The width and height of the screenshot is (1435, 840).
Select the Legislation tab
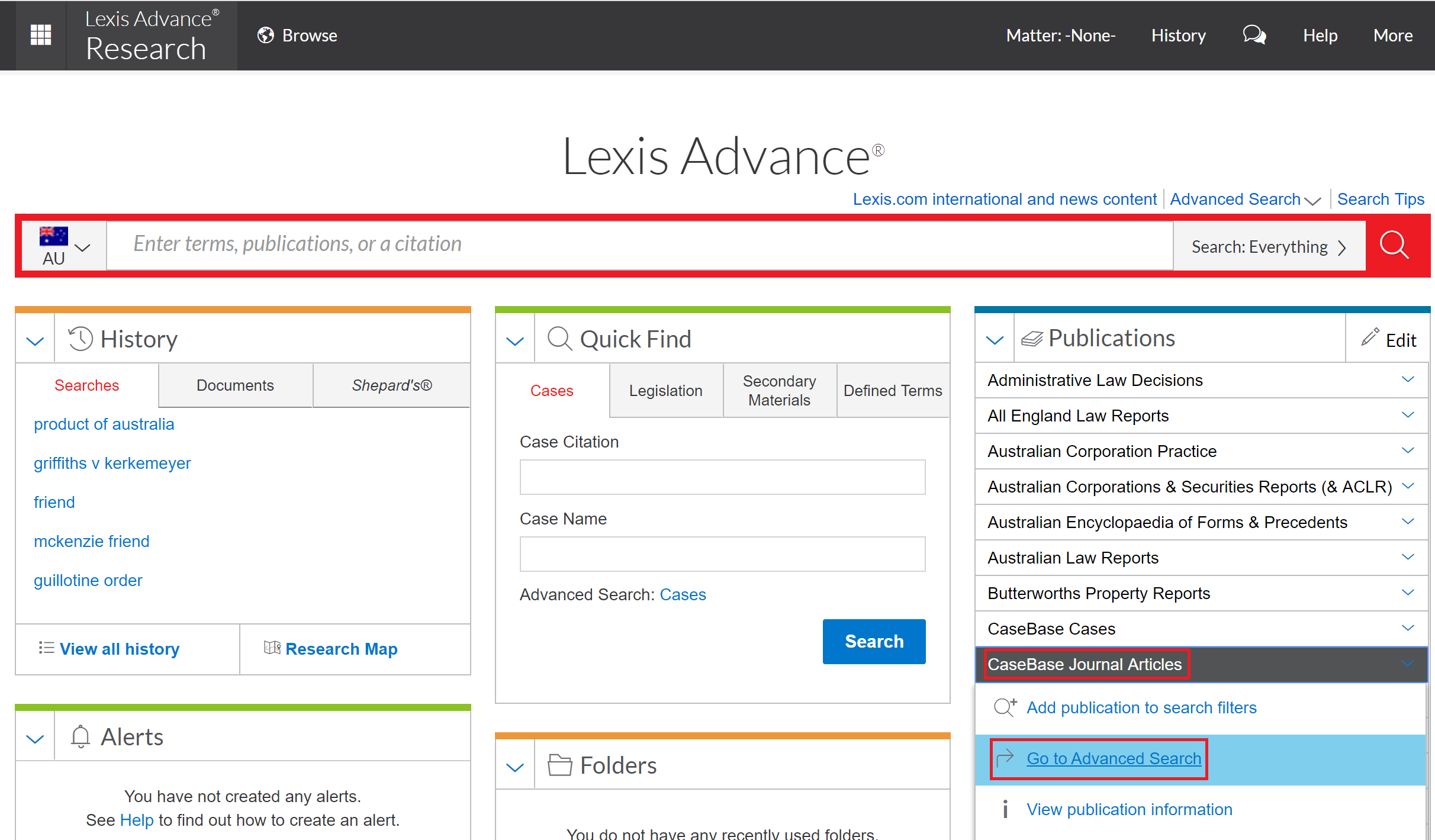click(x=666, y=391)
